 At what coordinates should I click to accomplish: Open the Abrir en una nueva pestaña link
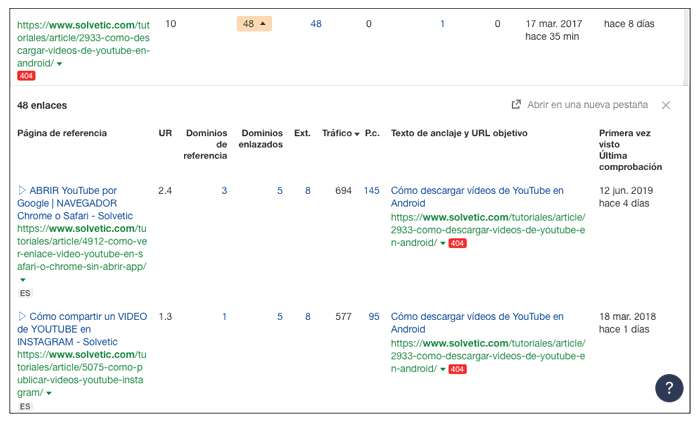click(587, 105)
